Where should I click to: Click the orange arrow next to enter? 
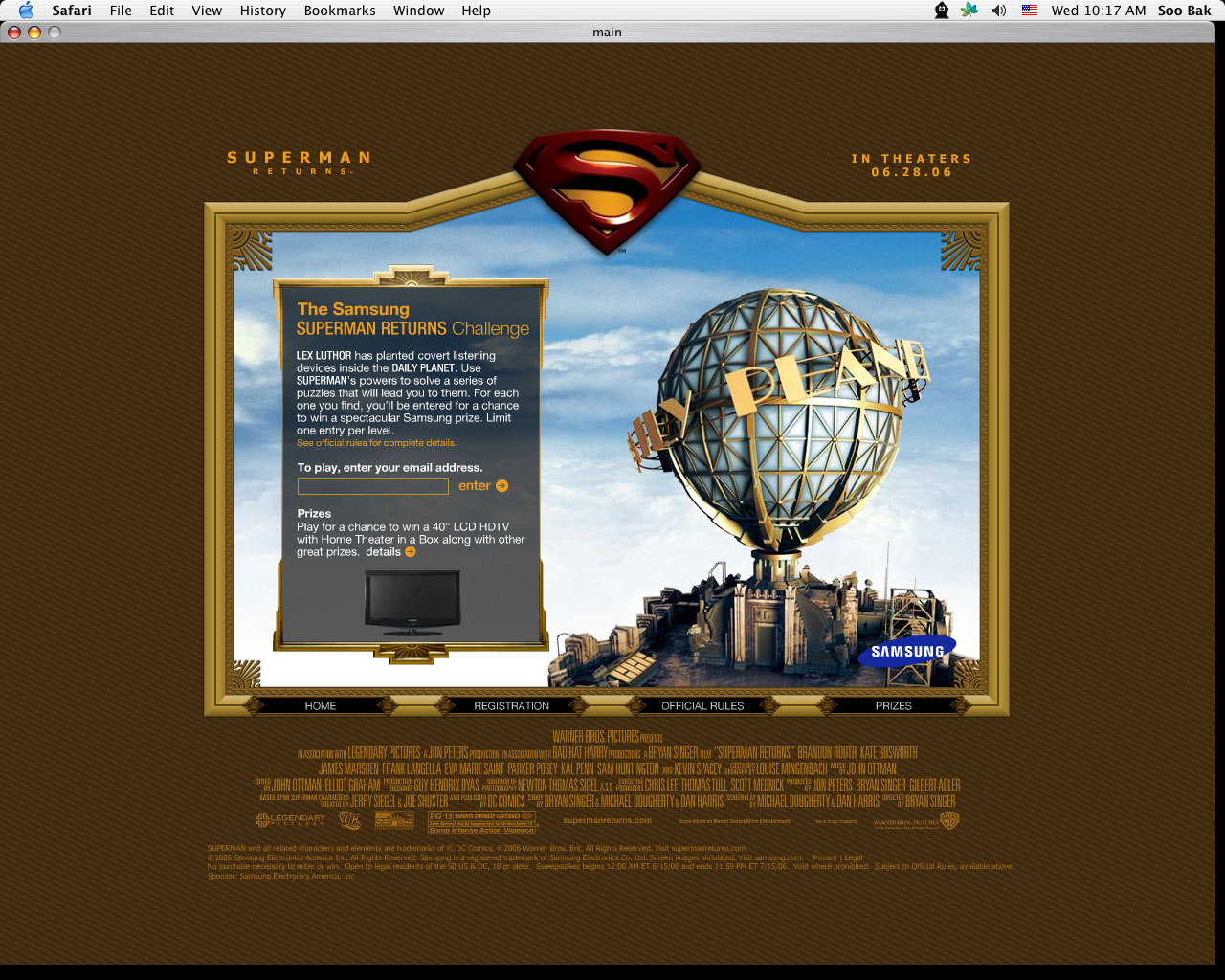click(x=501, y=486)
